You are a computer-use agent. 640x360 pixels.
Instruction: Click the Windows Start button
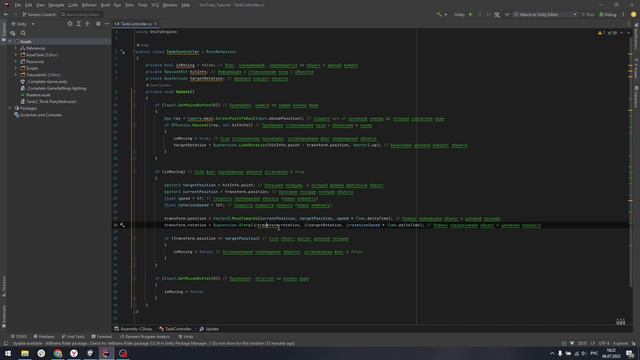coord(8,353)
